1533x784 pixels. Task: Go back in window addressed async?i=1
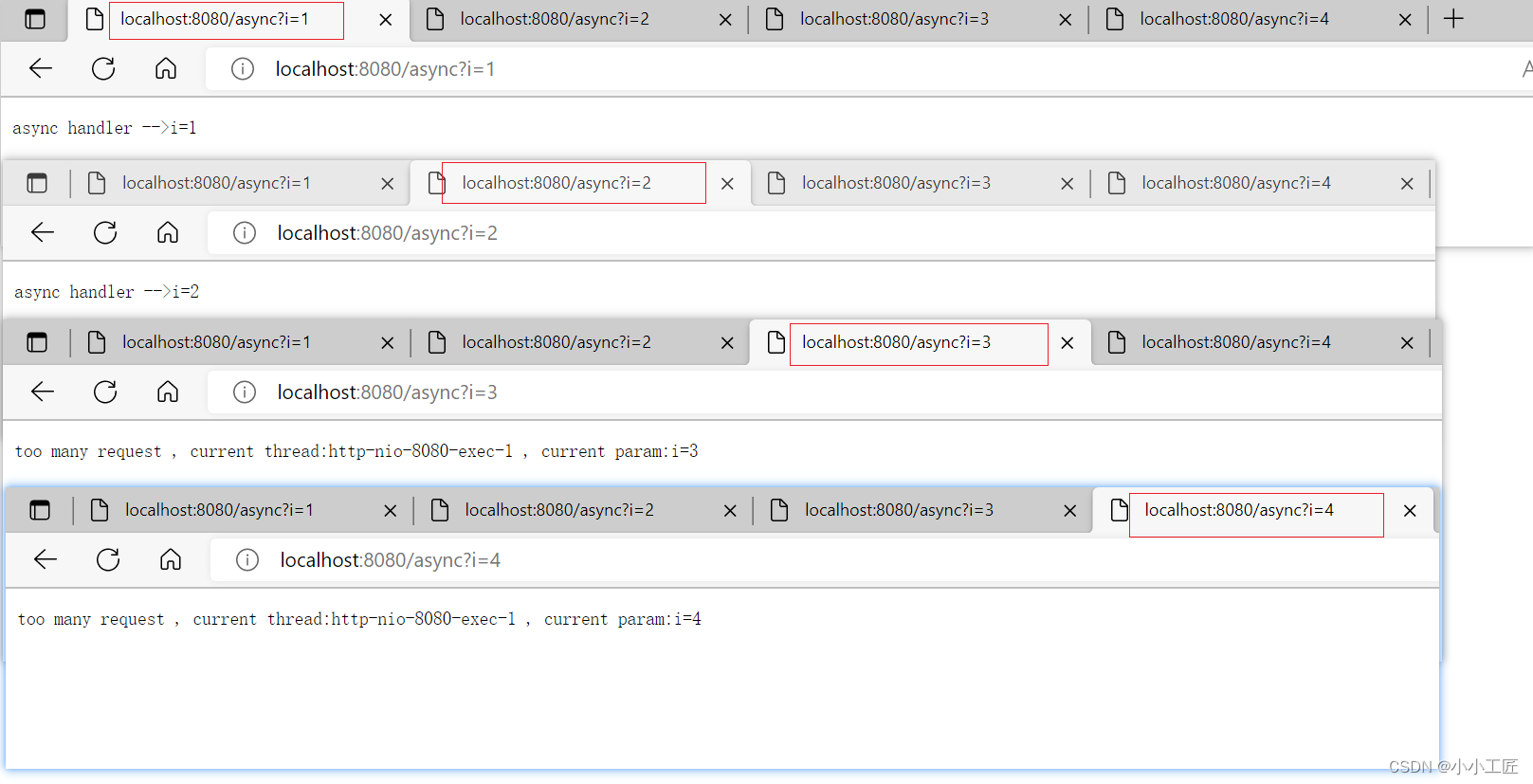(41, 68)
